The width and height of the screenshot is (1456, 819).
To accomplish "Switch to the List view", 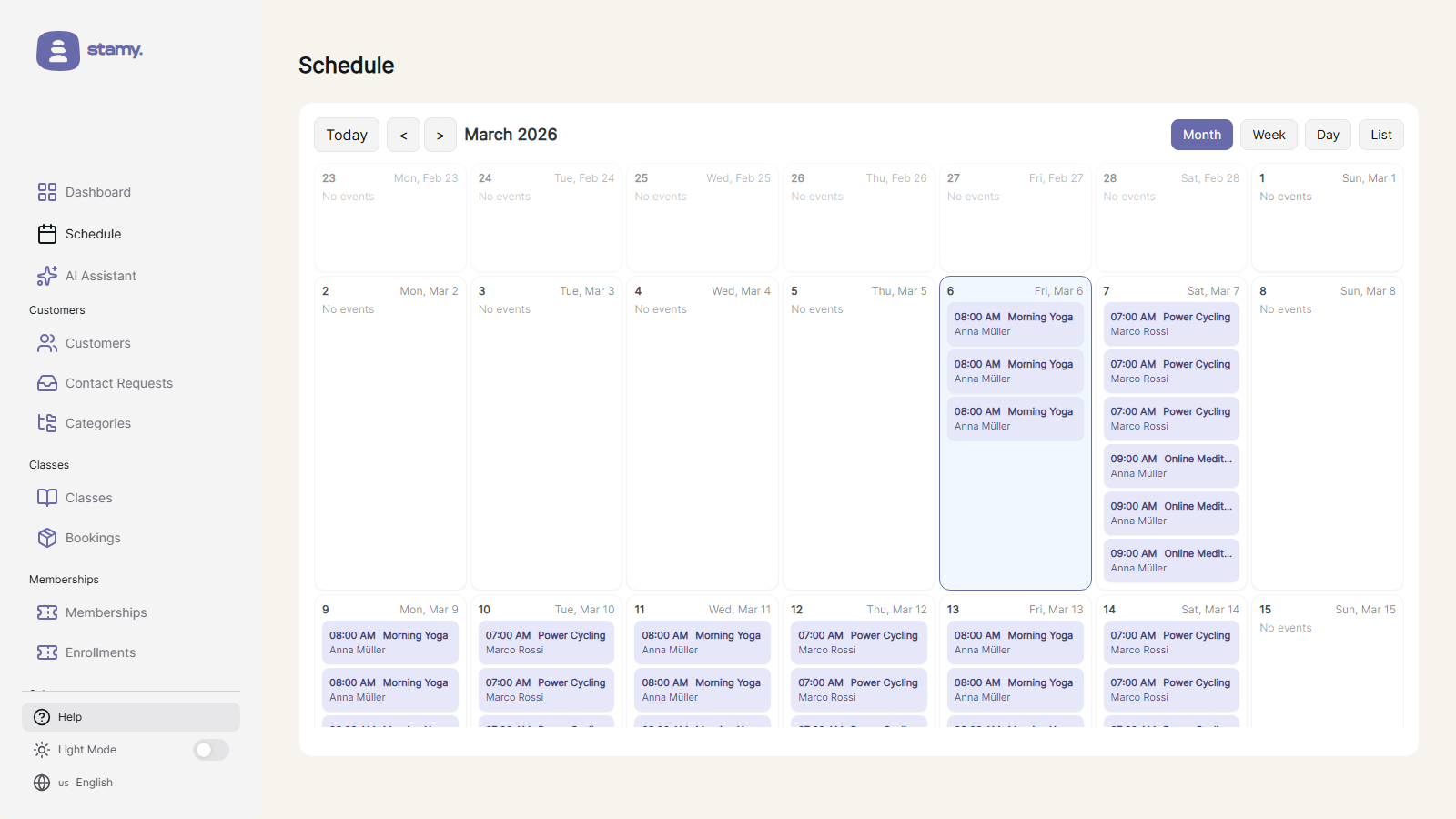I will pos(1381,135).
